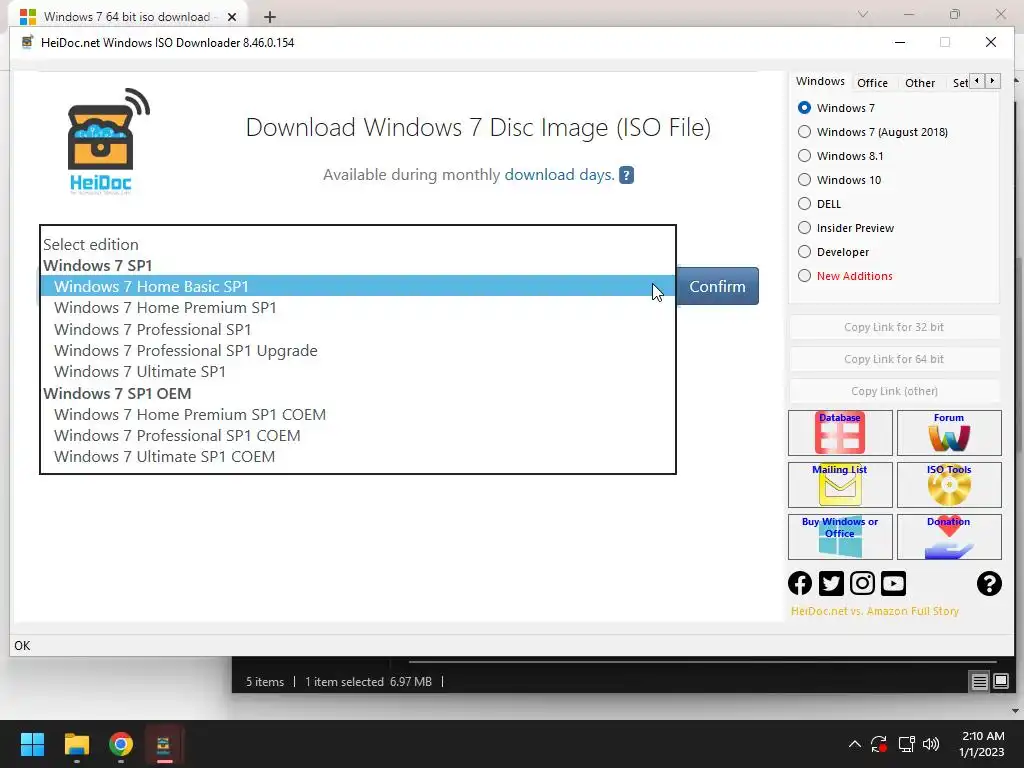The height and width of the screenshot is (768, 1024).
Task: Click the OK status bar text
Action: tap(22, 646)
